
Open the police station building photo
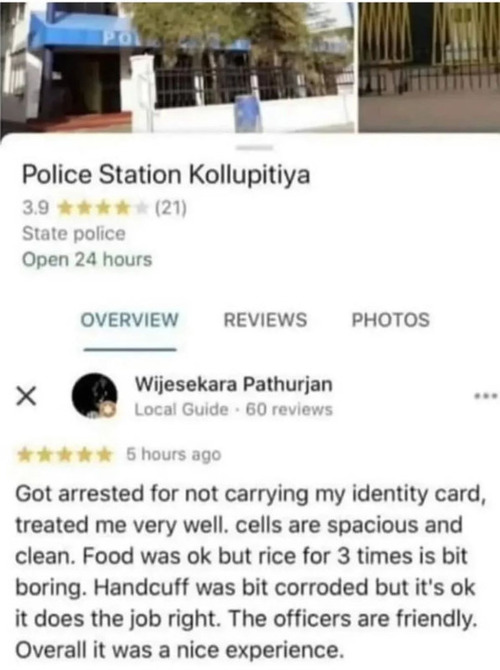177,66
